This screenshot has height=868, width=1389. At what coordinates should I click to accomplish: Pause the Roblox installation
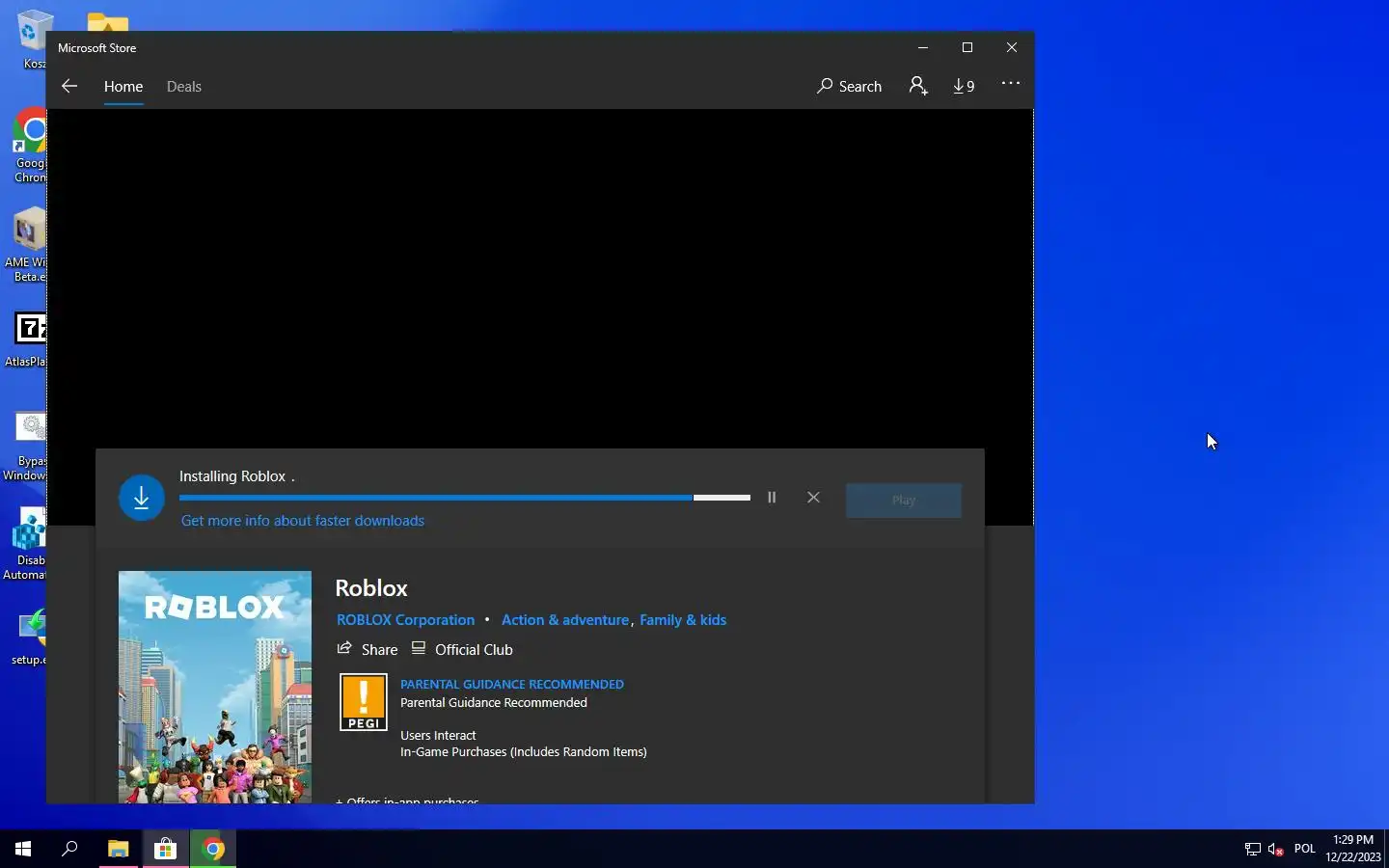coord(772,498)
